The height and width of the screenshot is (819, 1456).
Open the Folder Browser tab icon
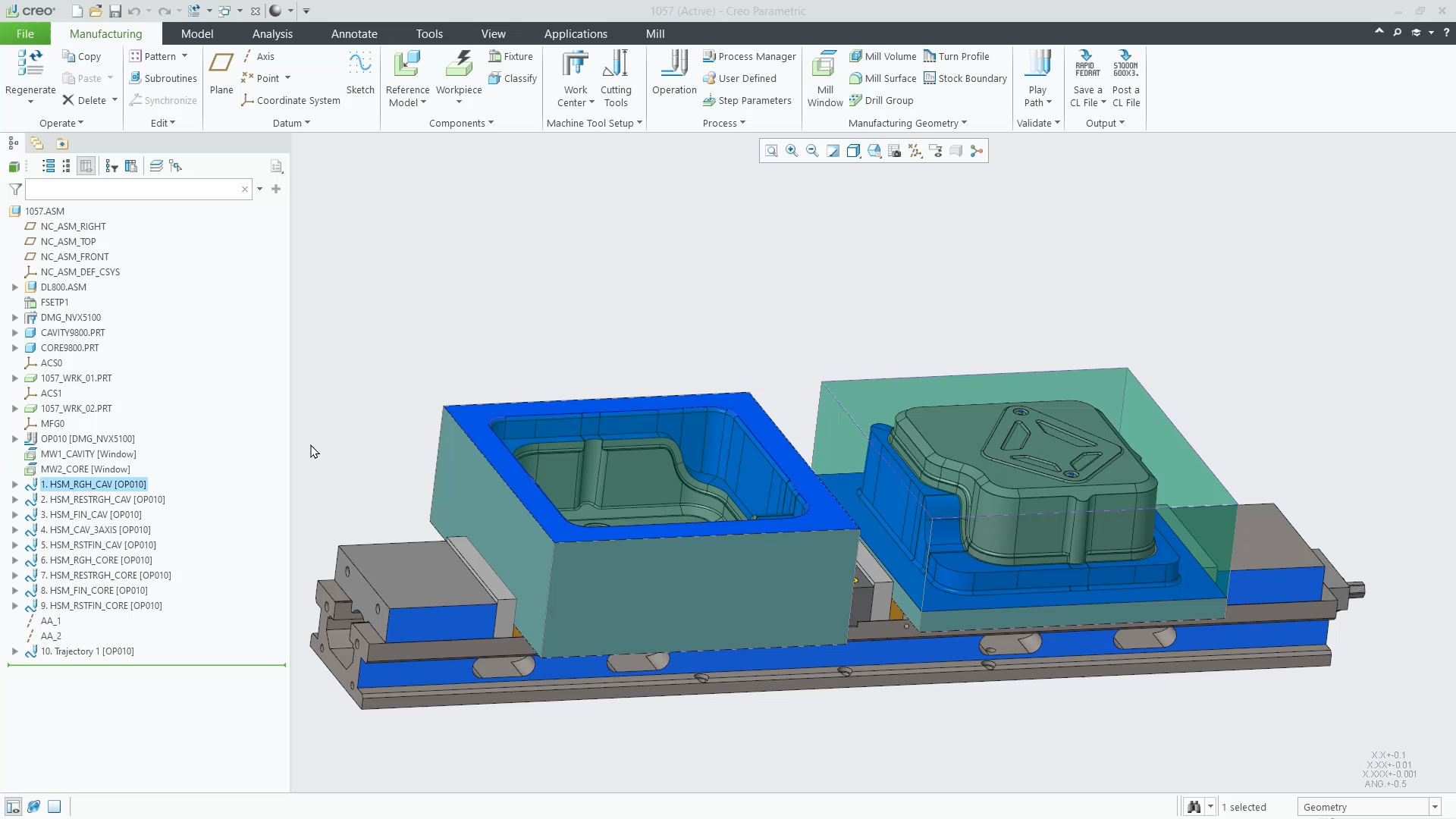click(x=37, y=143)
